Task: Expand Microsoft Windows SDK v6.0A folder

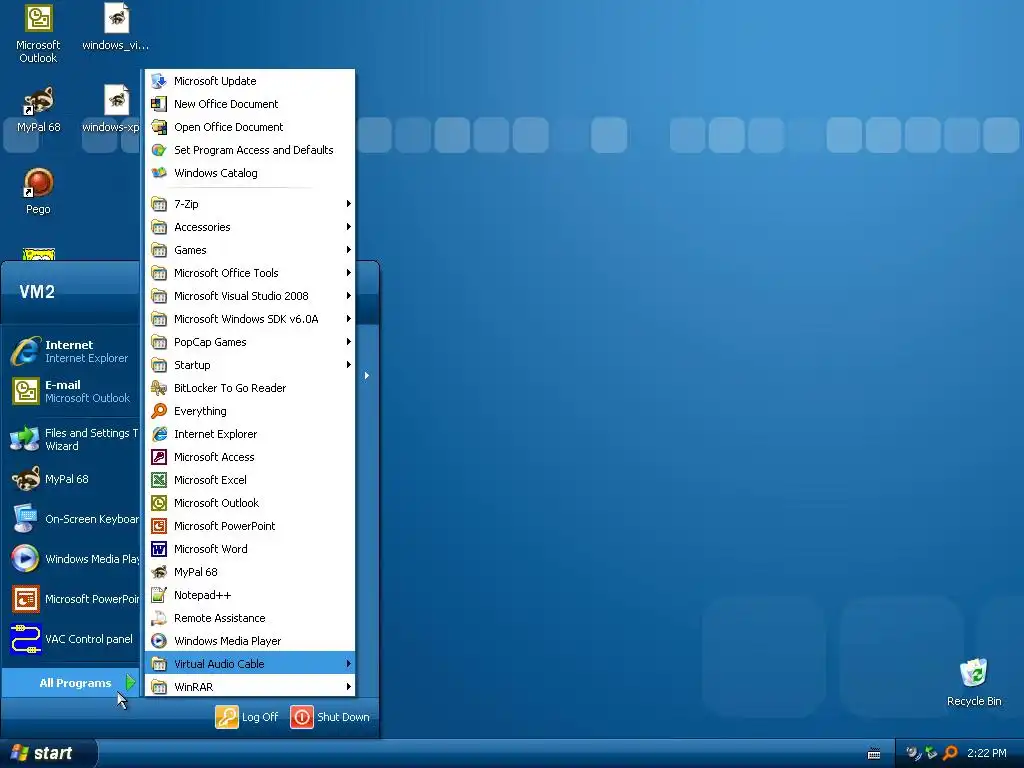Action: pos(249,319)
